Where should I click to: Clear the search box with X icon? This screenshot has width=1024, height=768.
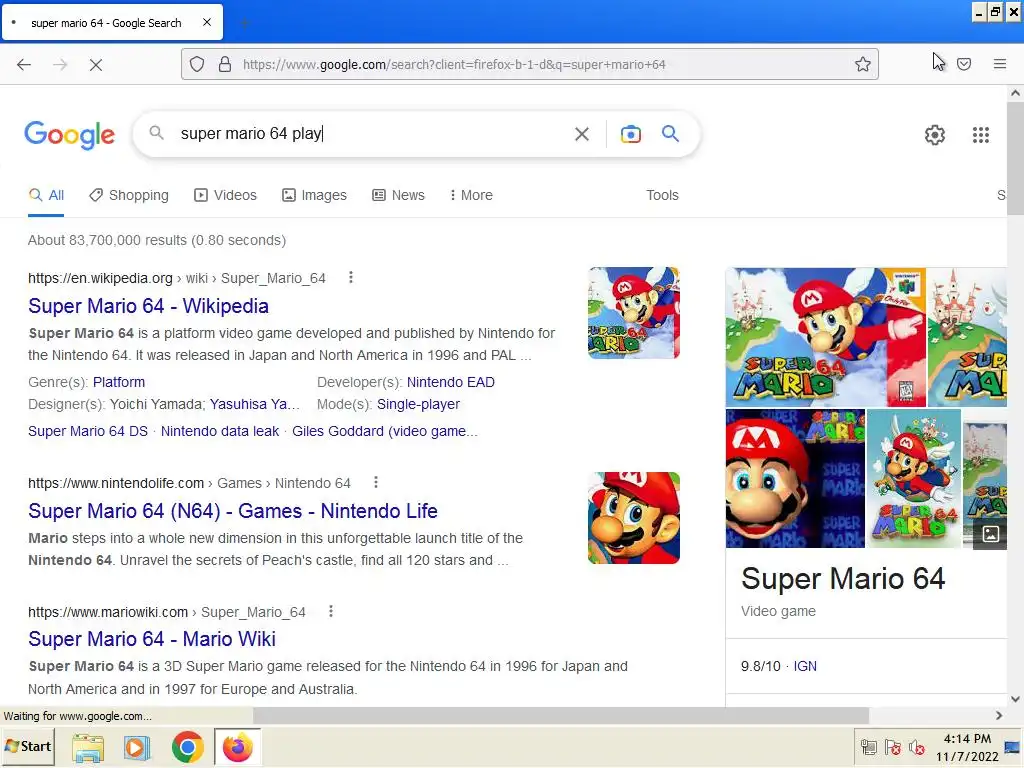coord(582,134)
